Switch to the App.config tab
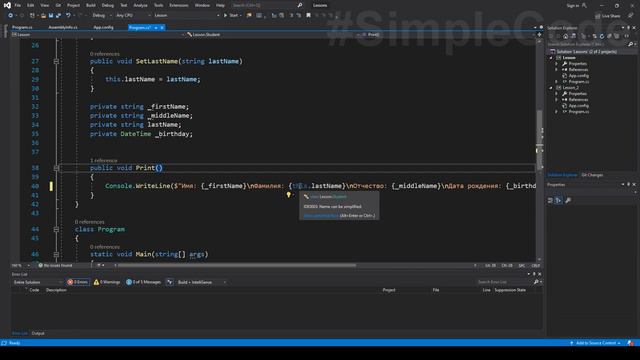Image resolution: width=640 pixels, height=360 pixels. (103, 27)
